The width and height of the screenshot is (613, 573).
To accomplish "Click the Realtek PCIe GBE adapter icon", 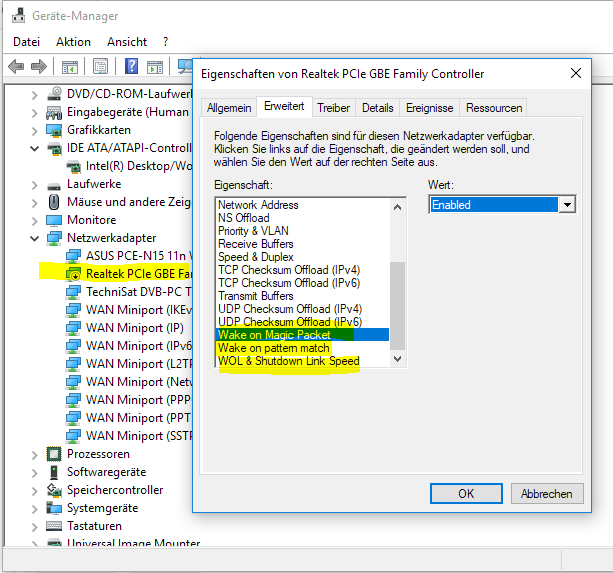I will coord(73,274).
